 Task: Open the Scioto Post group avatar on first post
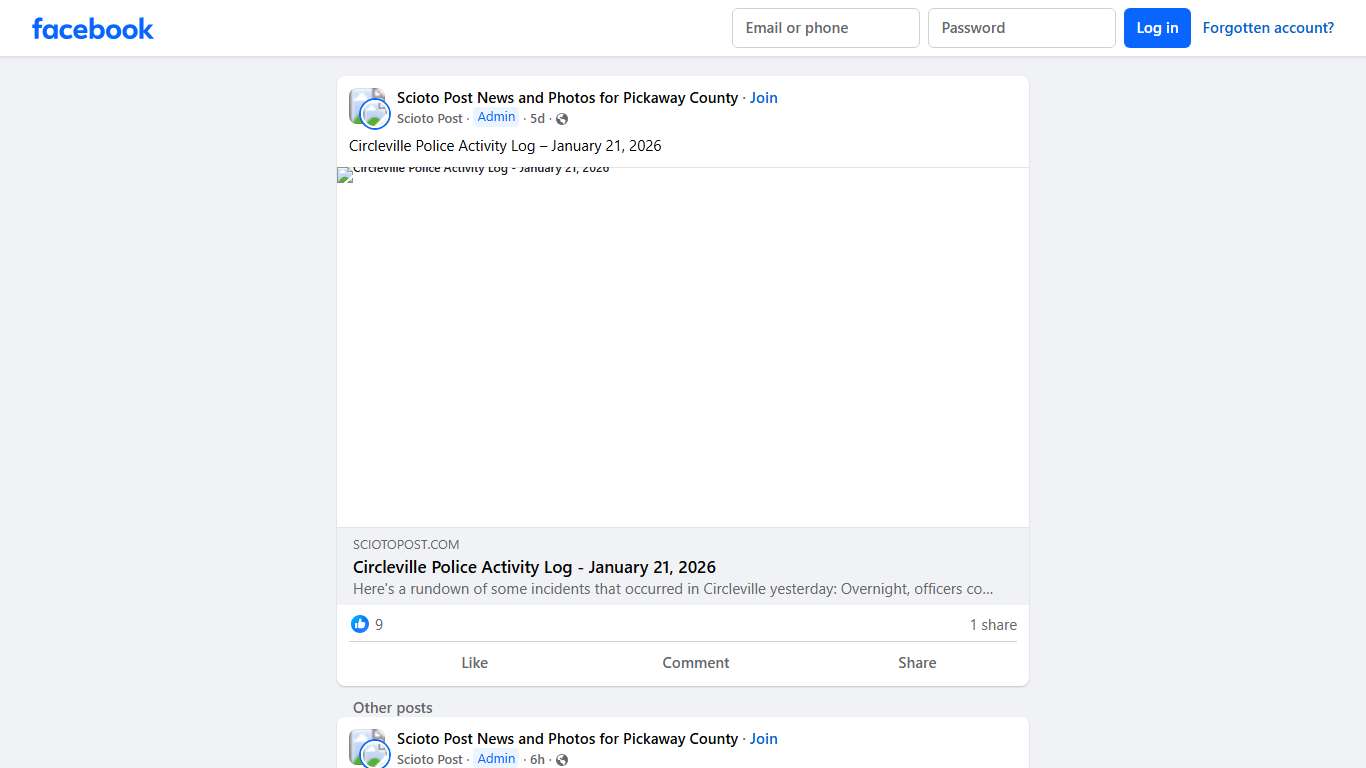click(368, 107)
